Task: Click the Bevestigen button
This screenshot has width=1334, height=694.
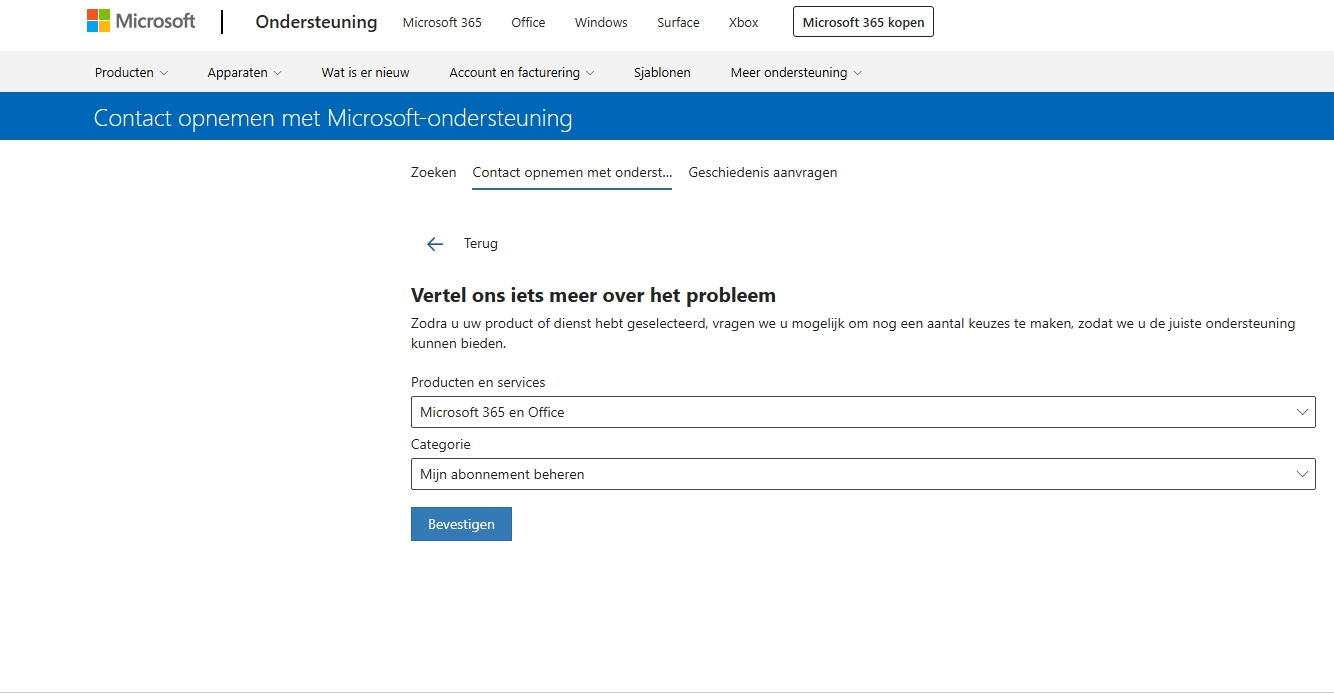Action: 461,524
